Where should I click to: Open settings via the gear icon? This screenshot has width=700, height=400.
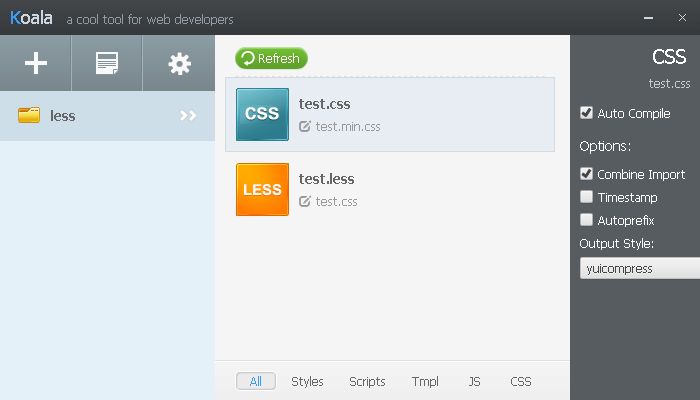179,63
